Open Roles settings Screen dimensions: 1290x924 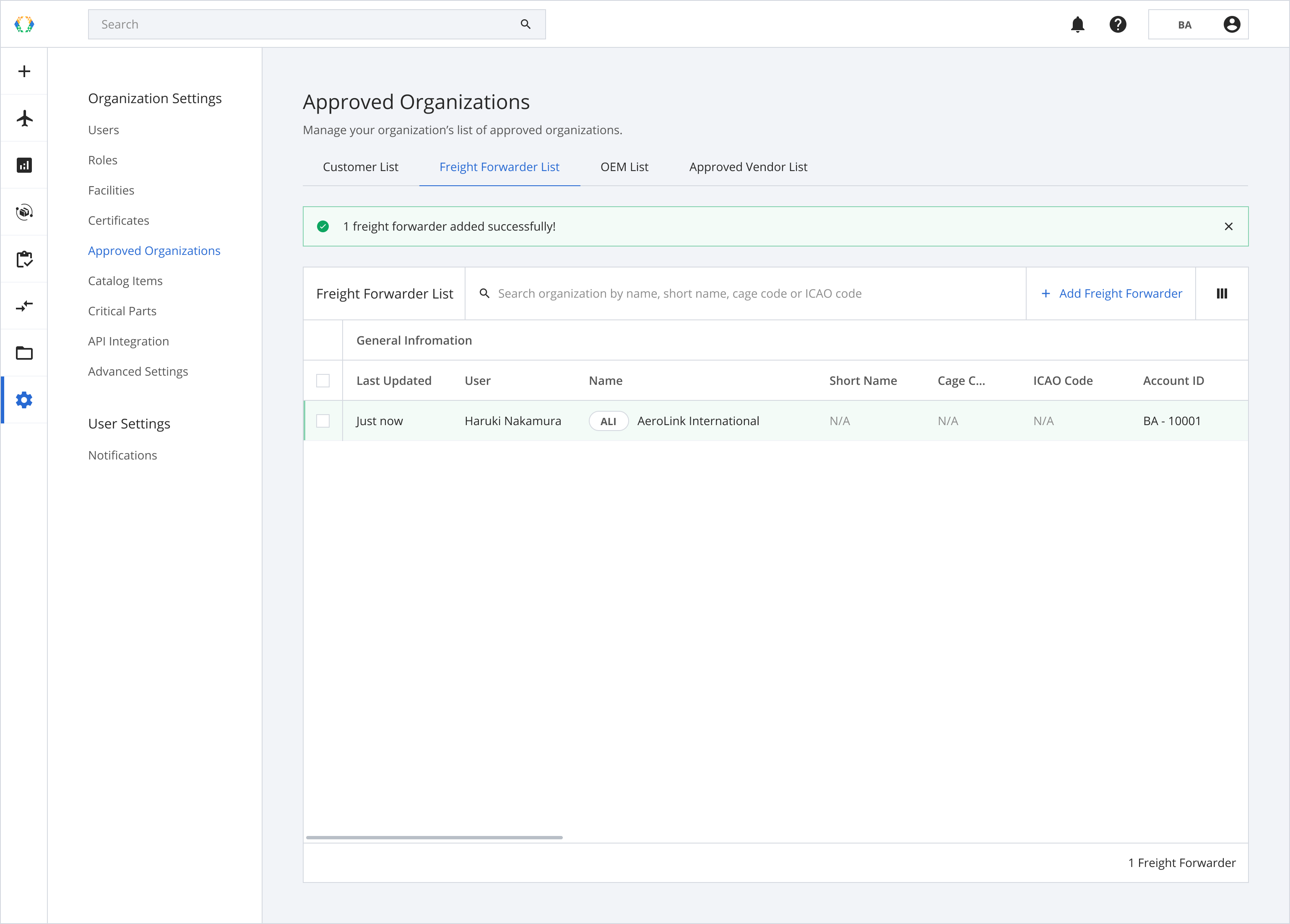(x=102, y=160)
